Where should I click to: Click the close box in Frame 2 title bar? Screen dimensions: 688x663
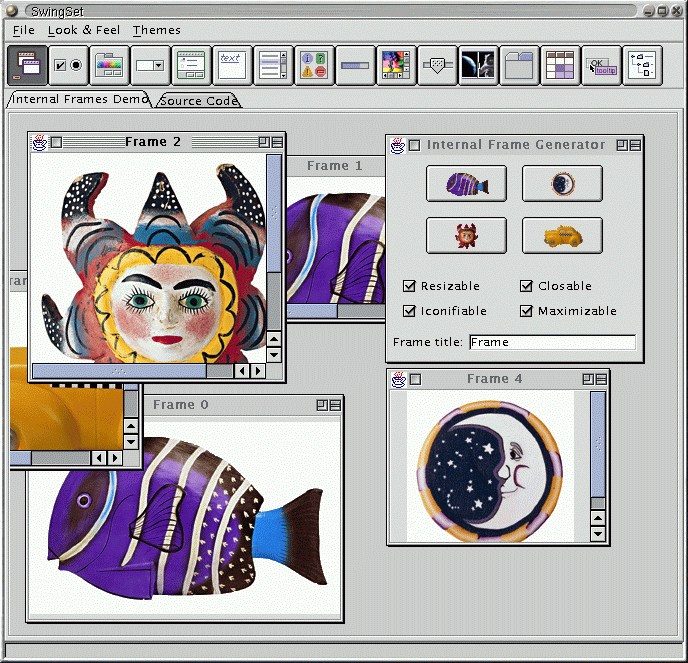point(56,143)
